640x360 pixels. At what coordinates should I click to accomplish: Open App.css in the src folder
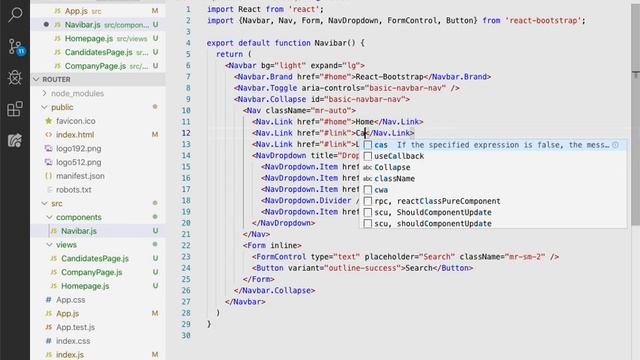coord(98,300)
